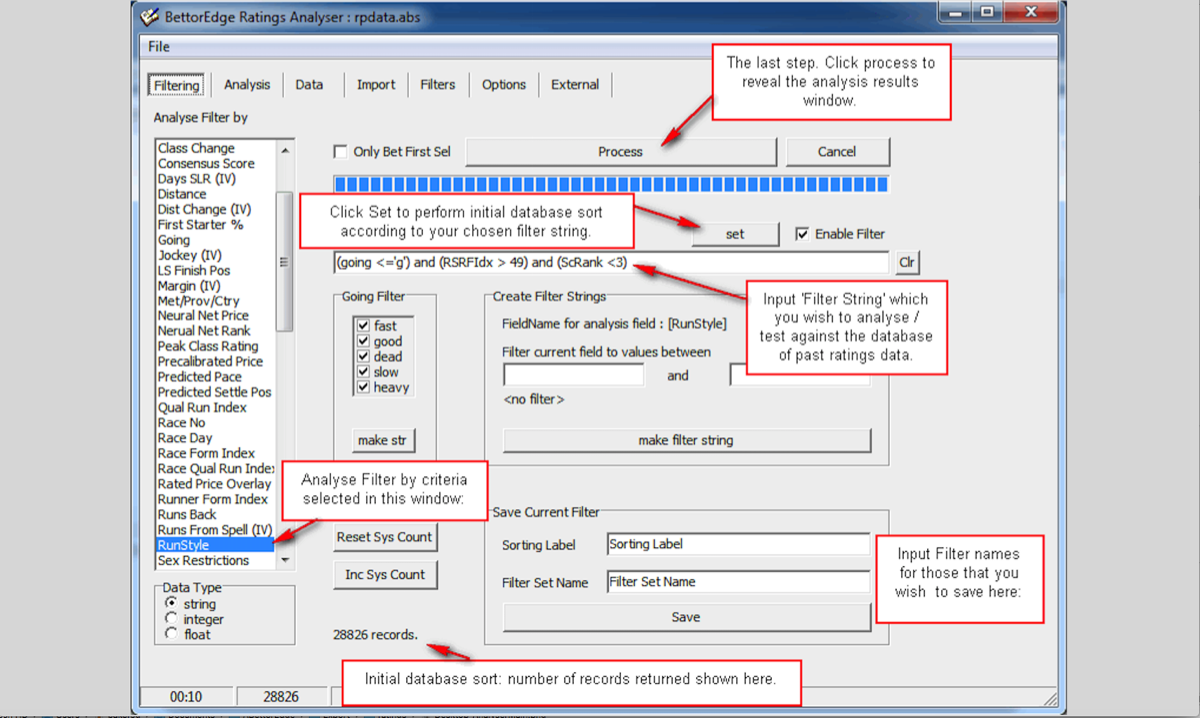Click the Clr button beside filter string
The height and width of the screenshot is (718, 1200).
pyautogui.click(x=906, y=263)
